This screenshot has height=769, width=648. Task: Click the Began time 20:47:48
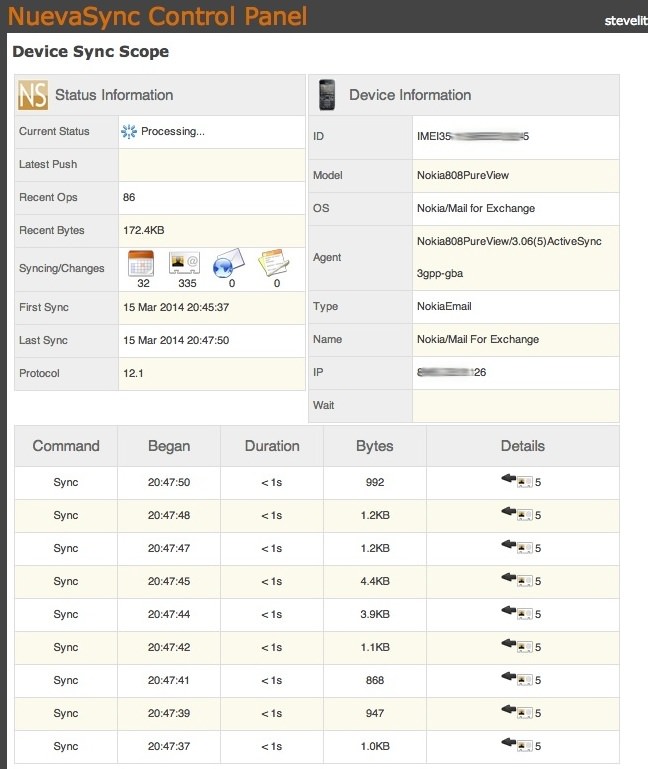point(169,515)
